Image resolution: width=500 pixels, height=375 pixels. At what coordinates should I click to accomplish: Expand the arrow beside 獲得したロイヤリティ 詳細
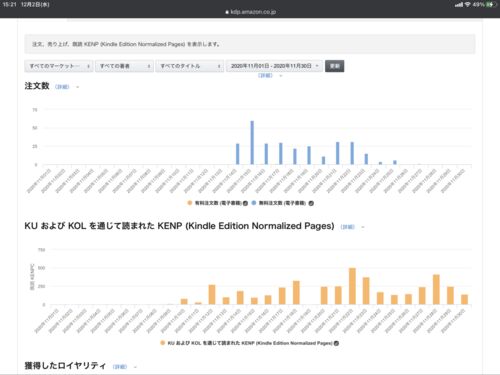pos(135,367)
